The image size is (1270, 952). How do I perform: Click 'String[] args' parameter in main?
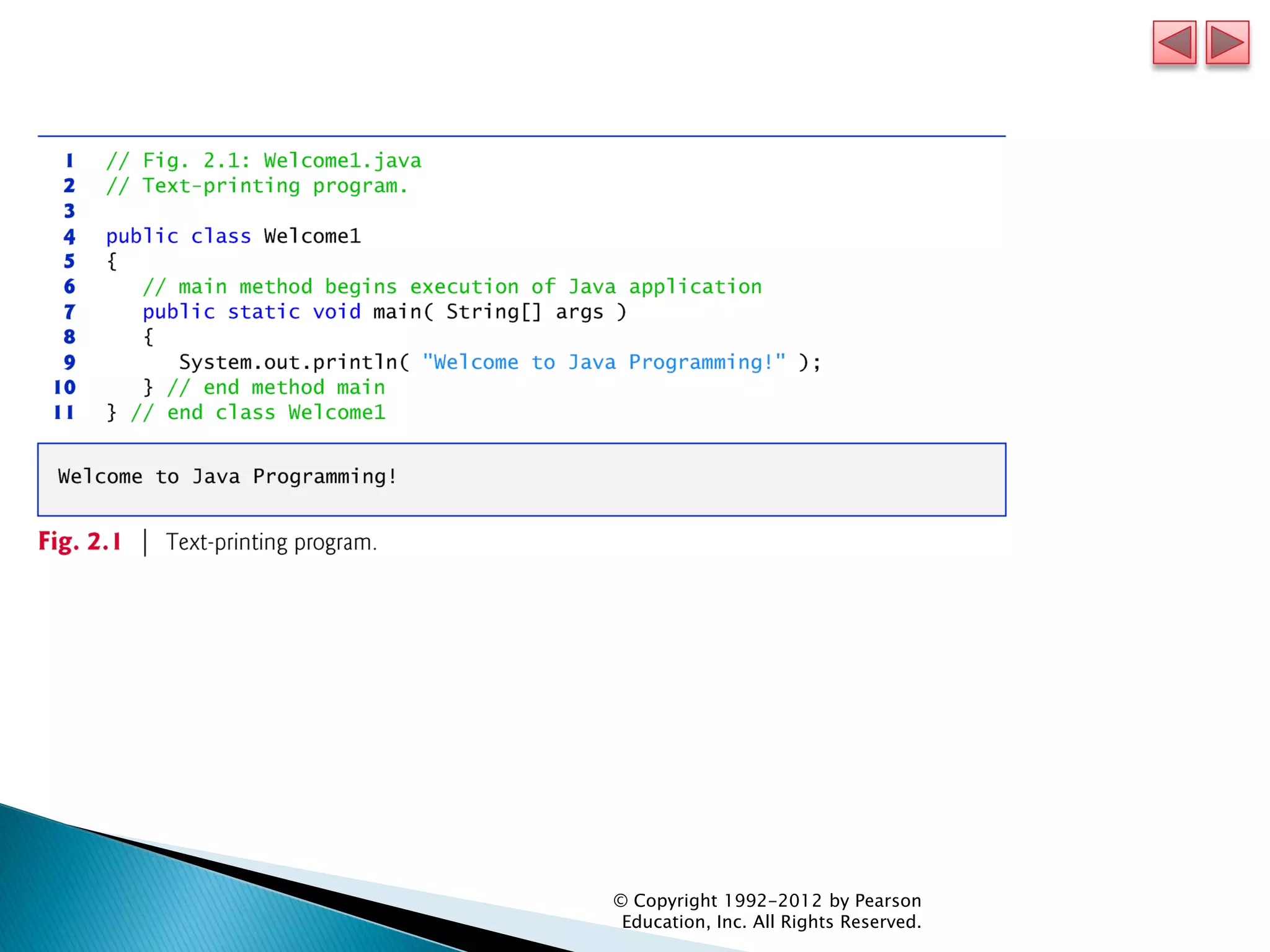[524, 312]
